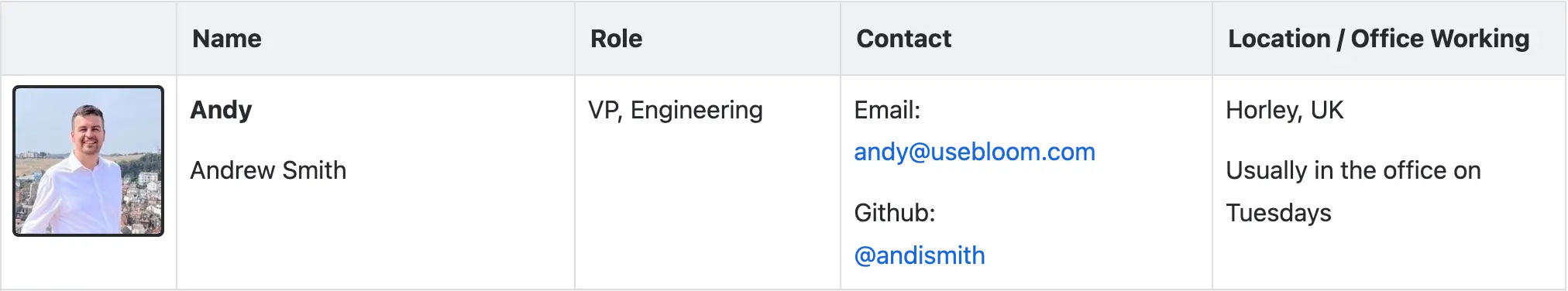Click empty space below Andrew Smith

pos(376,236)
